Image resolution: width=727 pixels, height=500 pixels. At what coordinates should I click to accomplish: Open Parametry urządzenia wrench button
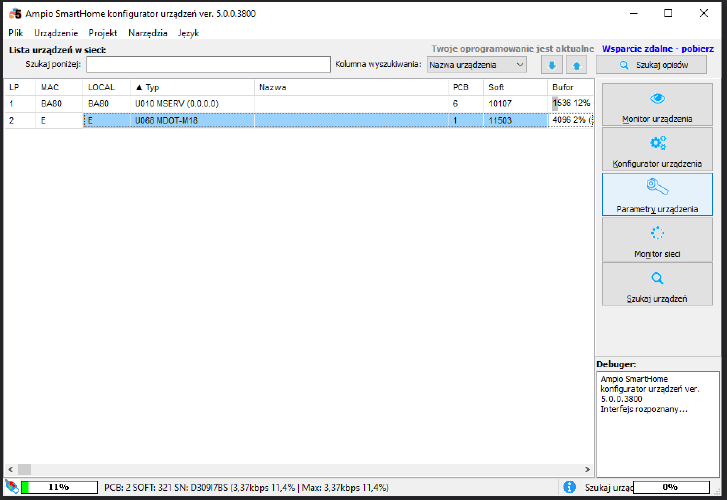pos(657,194)
